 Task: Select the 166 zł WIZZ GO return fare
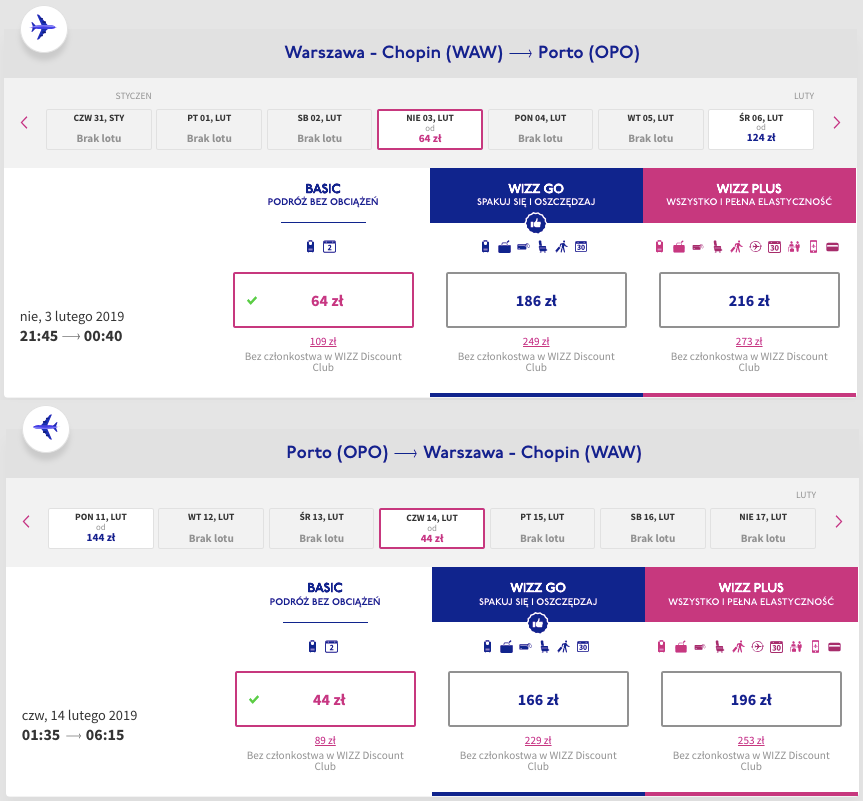(538, 699)
